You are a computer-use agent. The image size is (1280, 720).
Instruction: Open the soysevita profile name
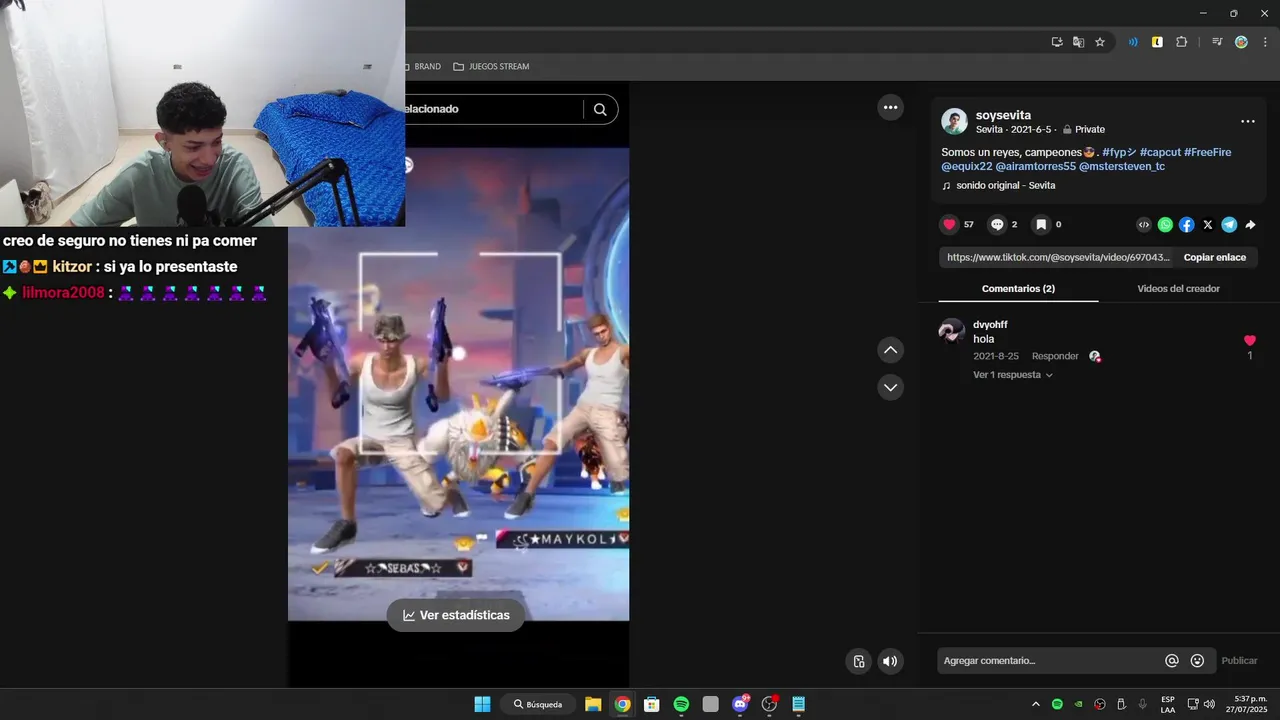pyautogui.click(x=1003, y=116)
